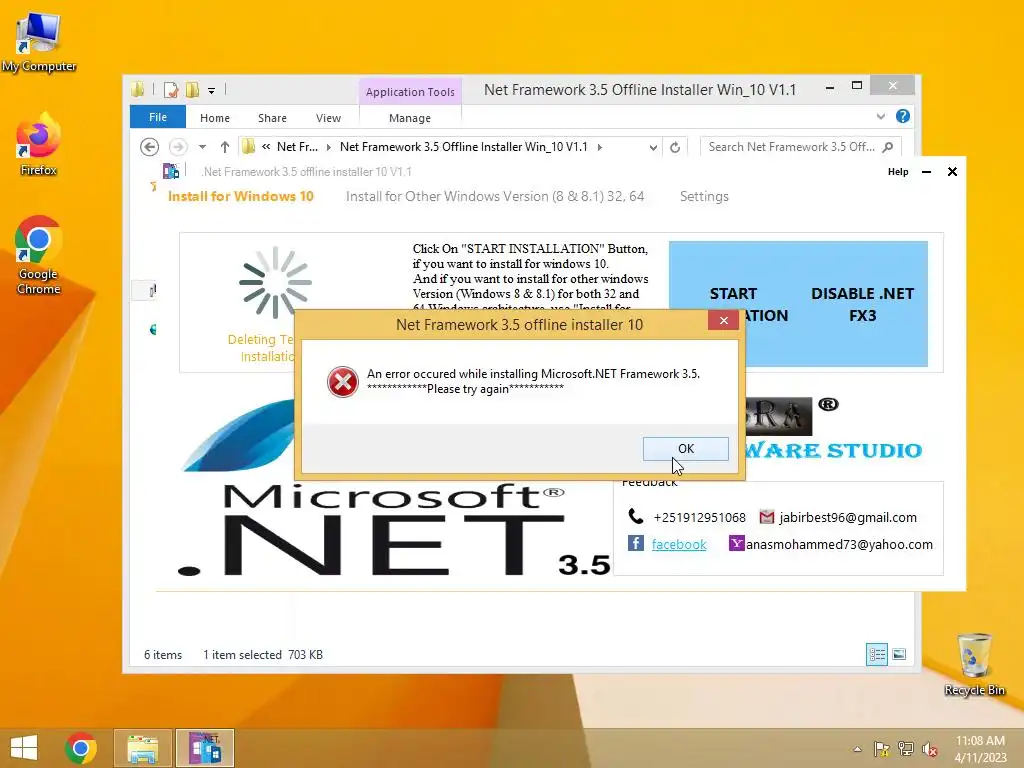Switch to the Home ribbon tab
The image size is (1024, 768).
point(215,118)
